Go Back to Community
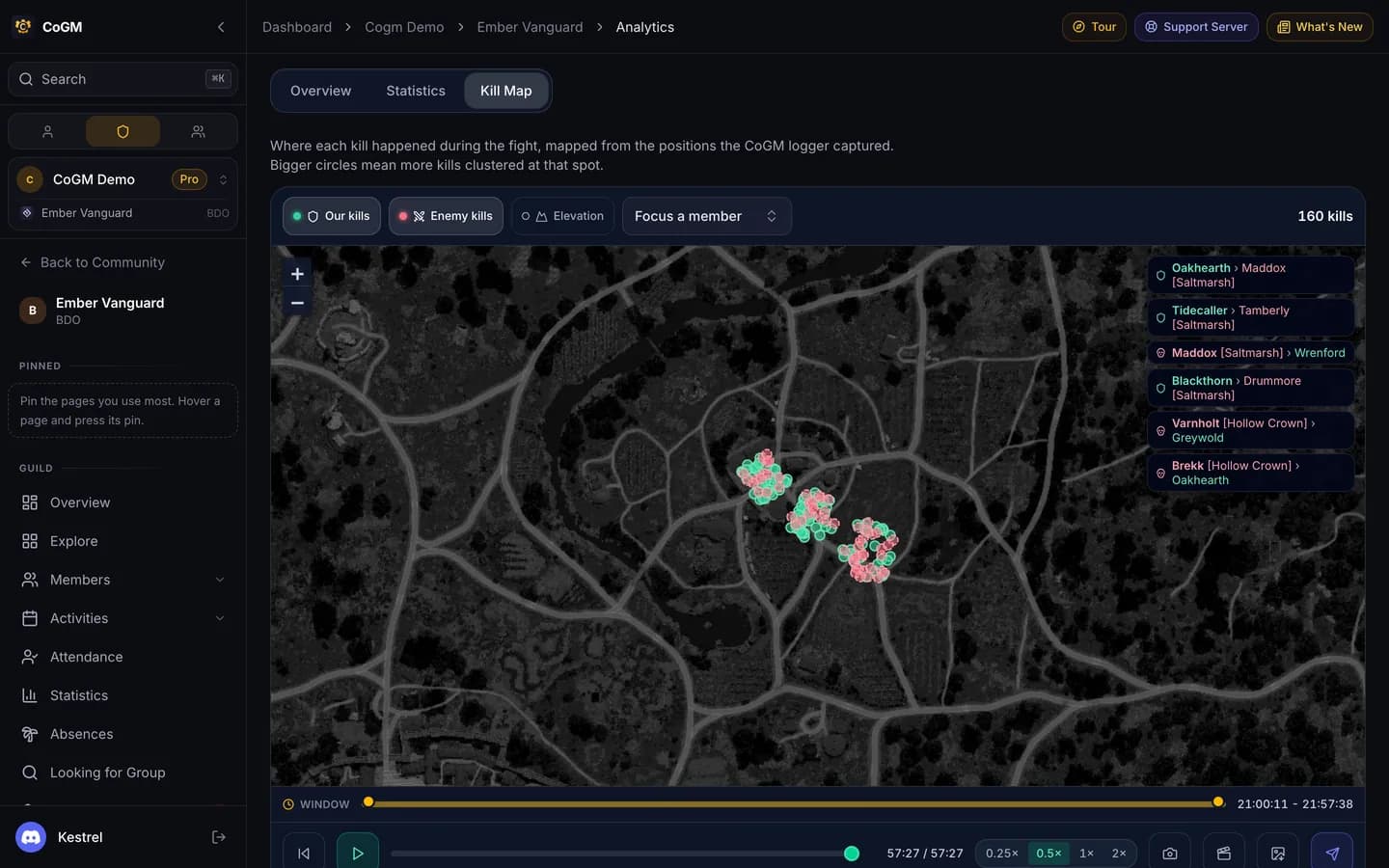 pyautogui.click(x=93, y=262)
